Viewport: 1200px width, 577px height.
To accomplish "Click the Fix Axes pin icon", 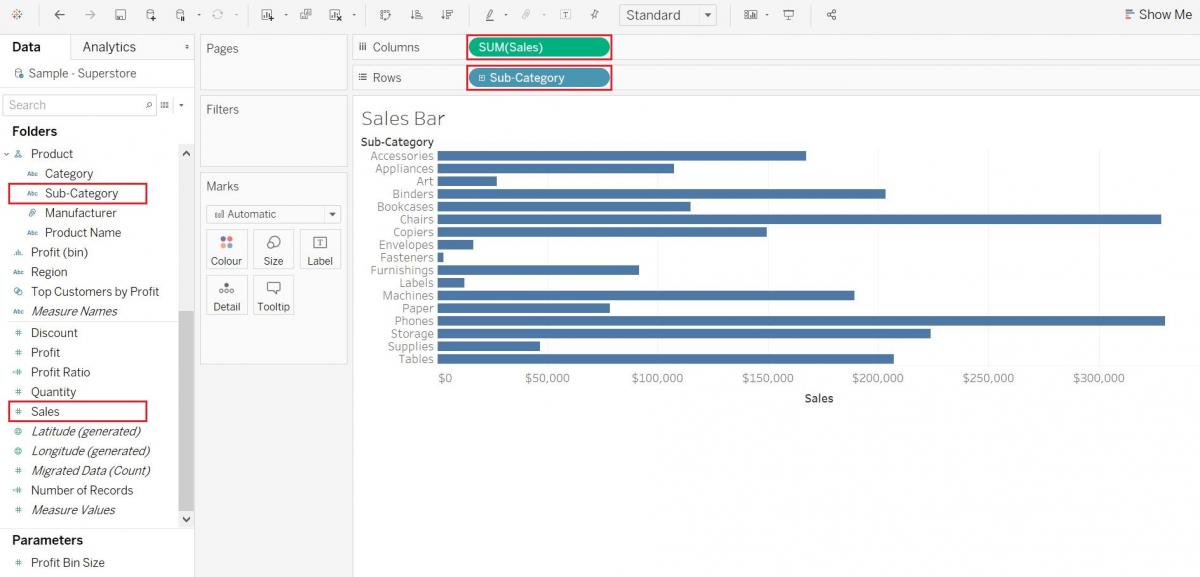I will (x=595, y=15).
